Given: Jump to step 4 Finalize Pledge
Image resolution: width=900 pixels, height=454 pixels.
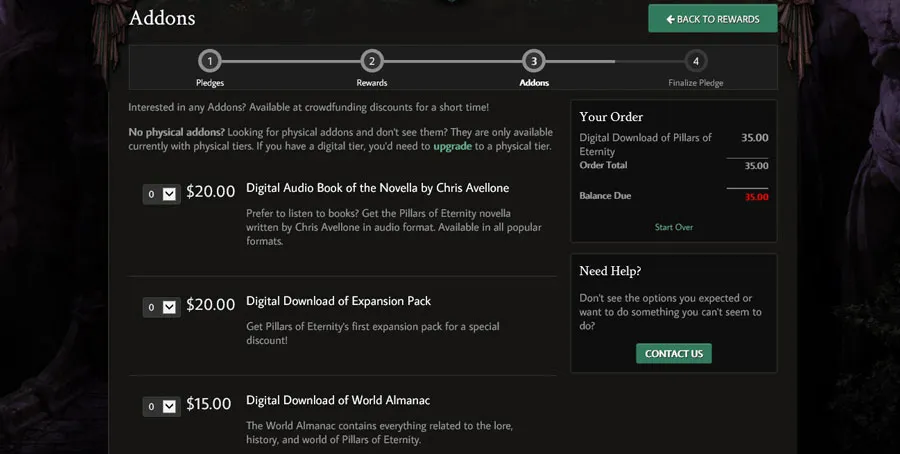Looking at the screenshot, I should click(696, 61).
